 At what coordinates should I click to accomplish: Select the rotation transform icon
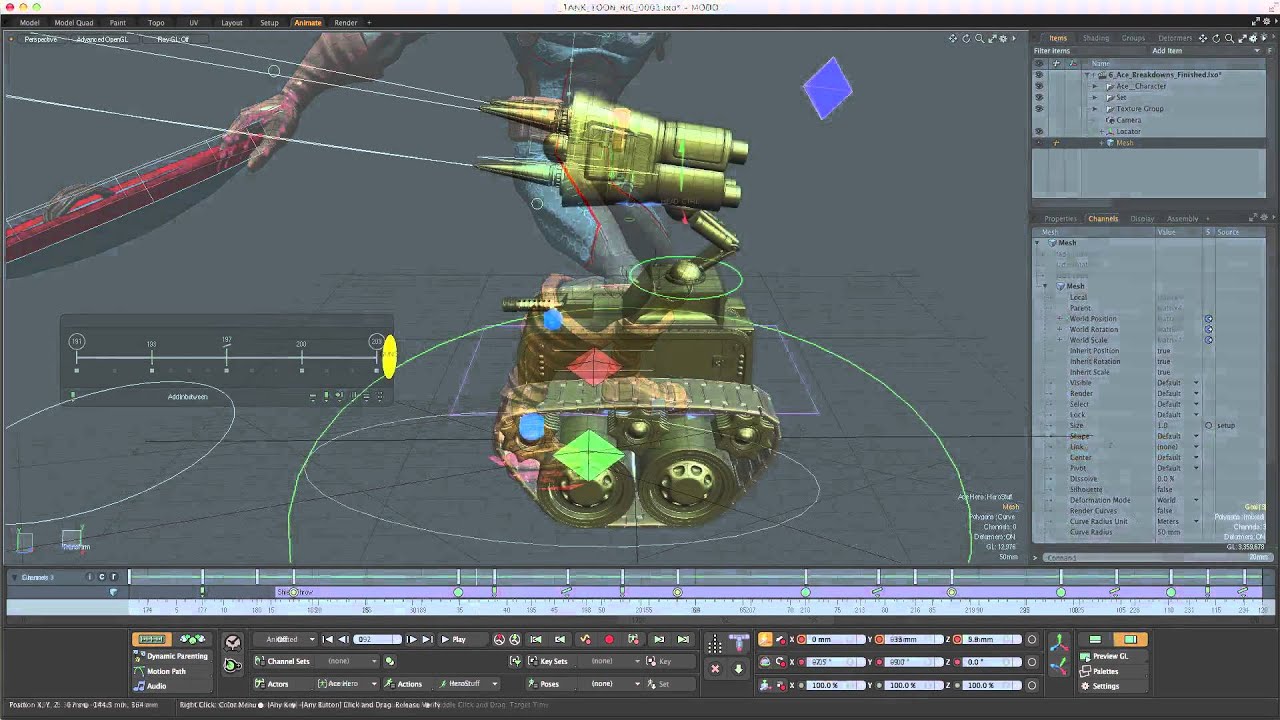point(765,662)
